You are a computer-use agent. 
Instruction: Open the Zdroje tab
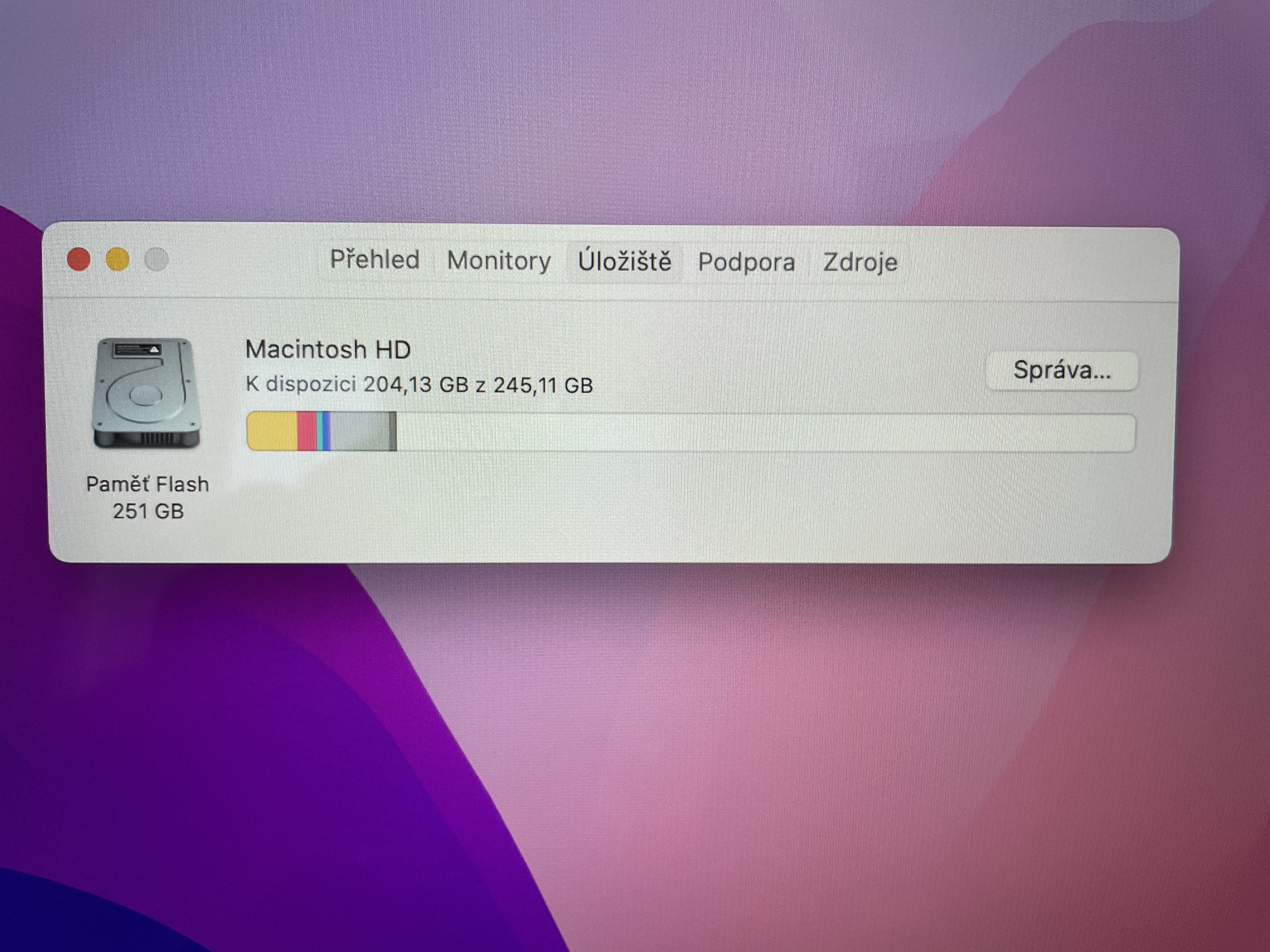tap(860, 263)
